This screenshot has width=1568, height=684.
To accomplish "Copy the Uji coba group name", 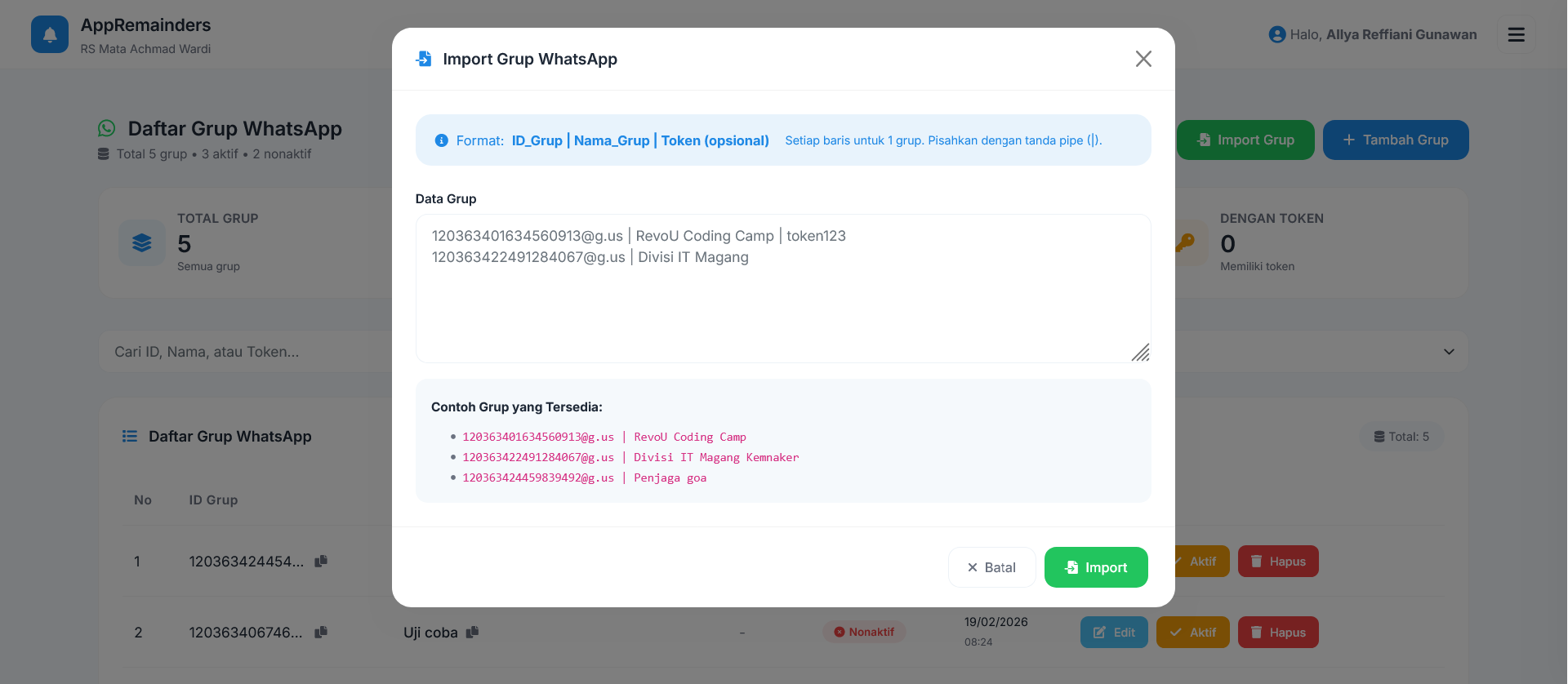I will click(472, 632).
